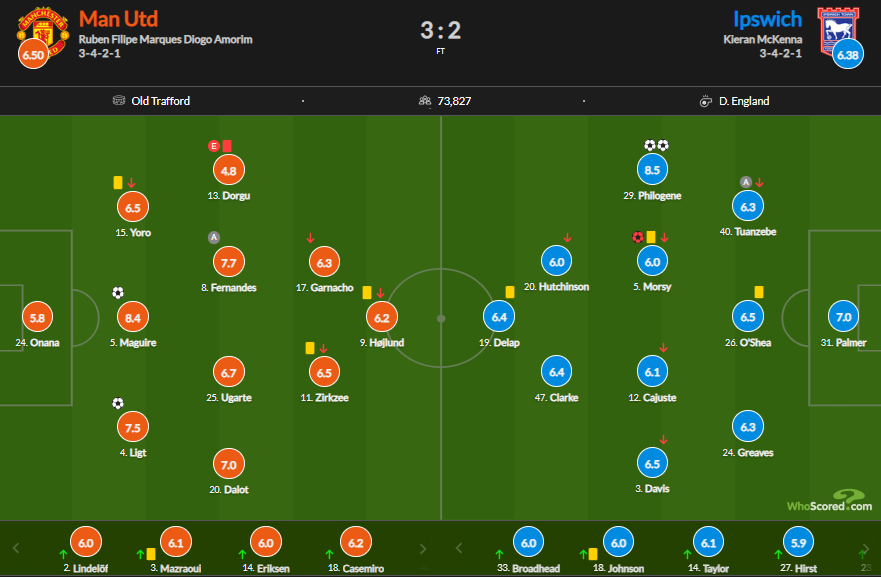This screenshot has height=577, width=881.
Task: Click Dorgu's red card icon
Action: tap(227, 146)
